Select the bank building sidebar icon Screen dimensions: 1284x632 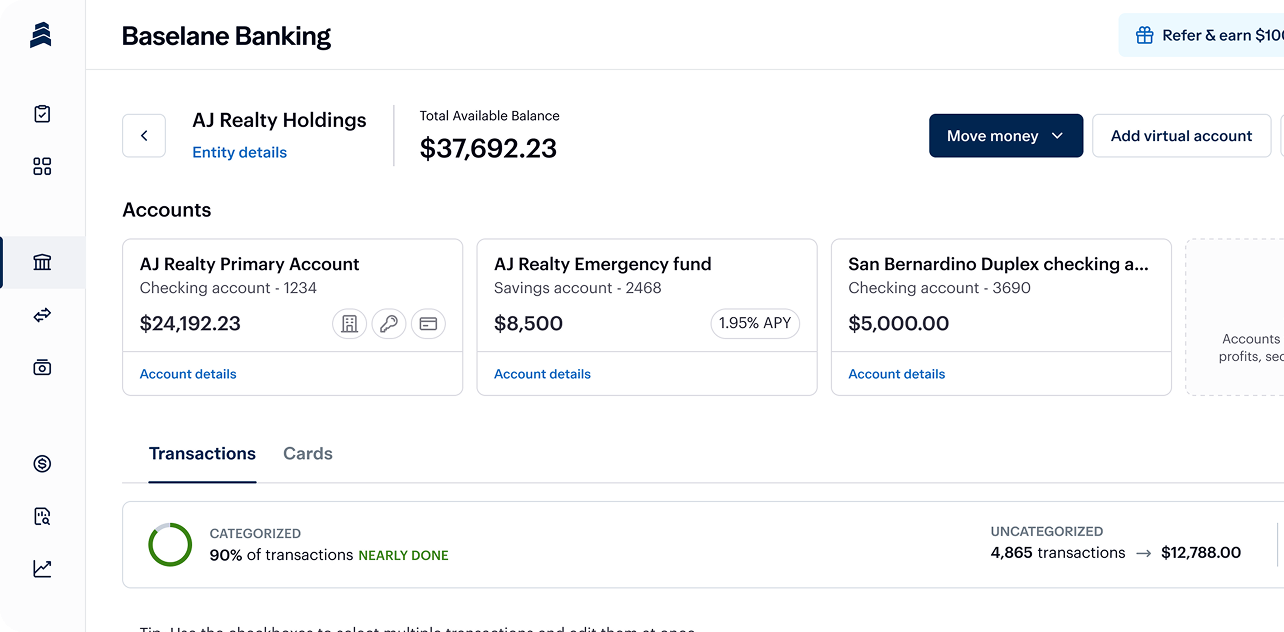(42, 262)
